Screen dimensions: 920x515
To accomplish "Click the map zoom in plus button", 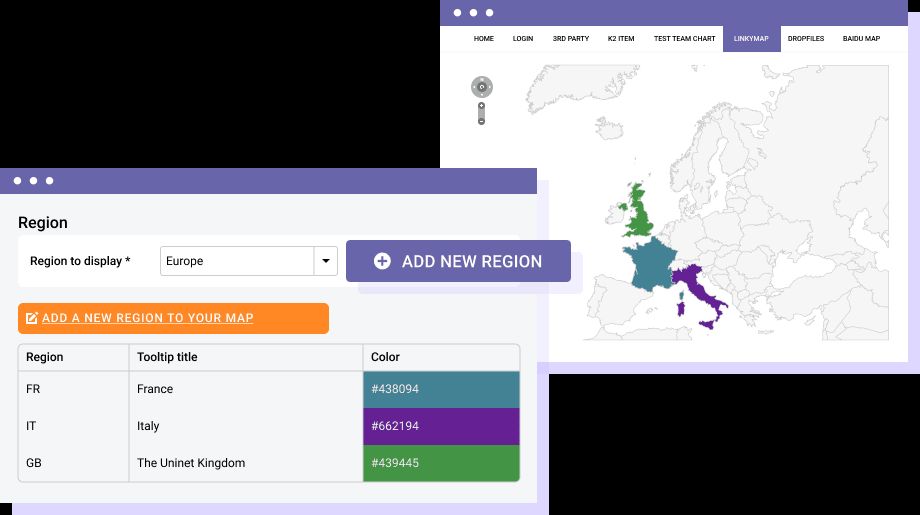I will click(481, 106).
